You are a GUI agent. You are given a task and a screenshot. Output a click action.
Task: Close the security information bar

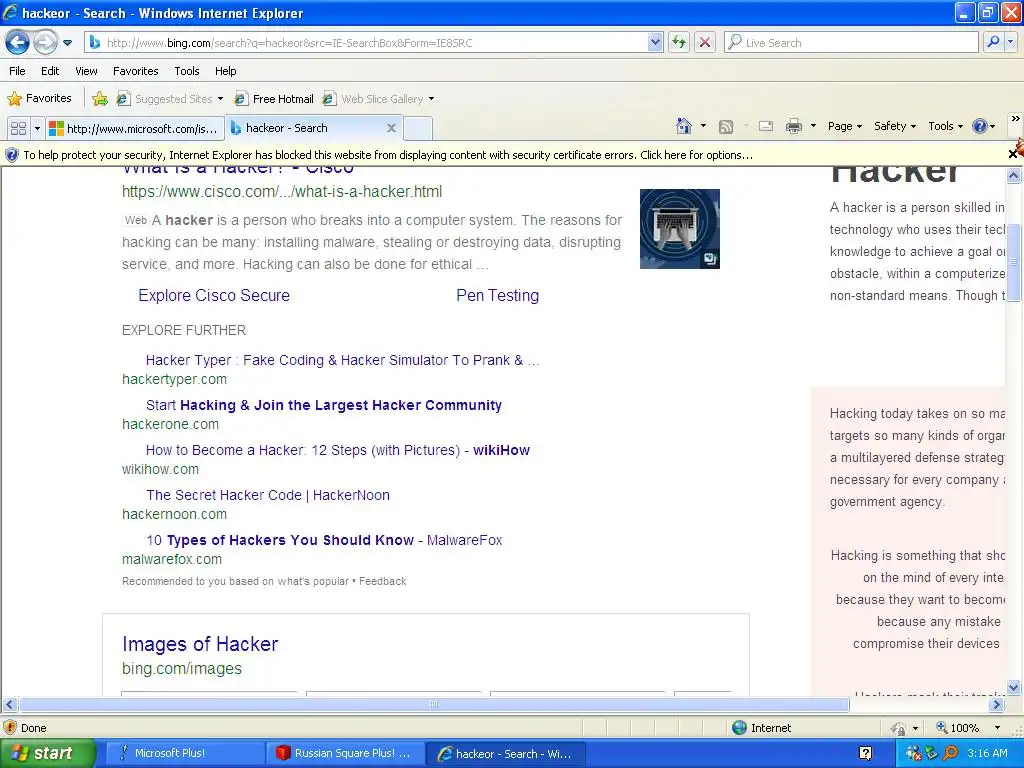coord(1013,154)
